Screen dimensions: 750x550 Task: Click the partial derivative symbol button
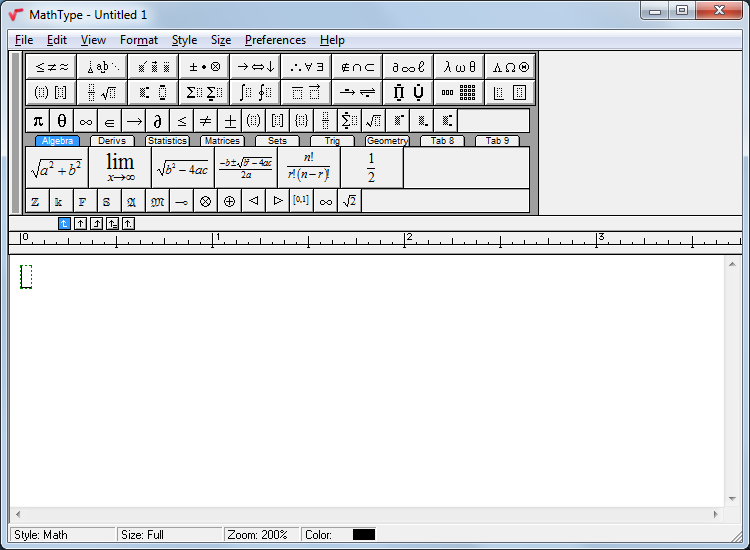pyautogui.click(x=157, y=121)
